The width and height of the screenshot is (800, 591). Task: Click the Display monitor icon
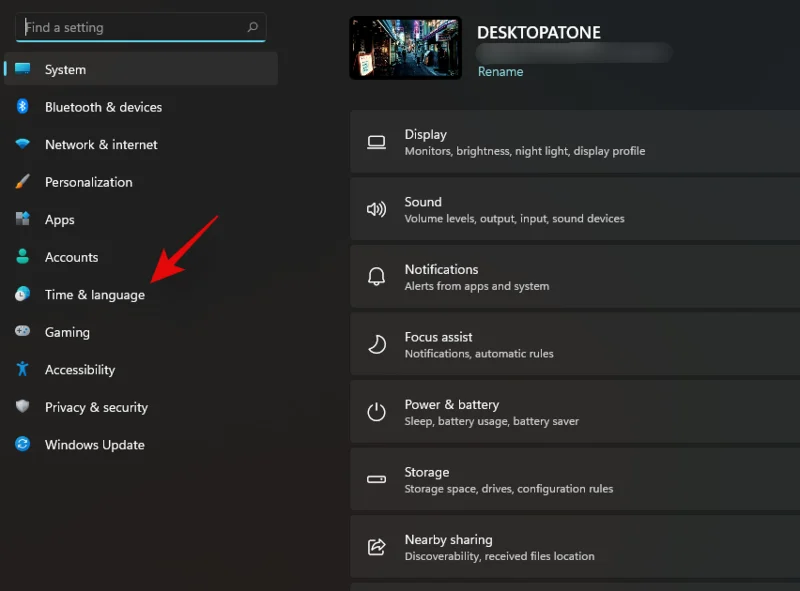click(376, 142)
